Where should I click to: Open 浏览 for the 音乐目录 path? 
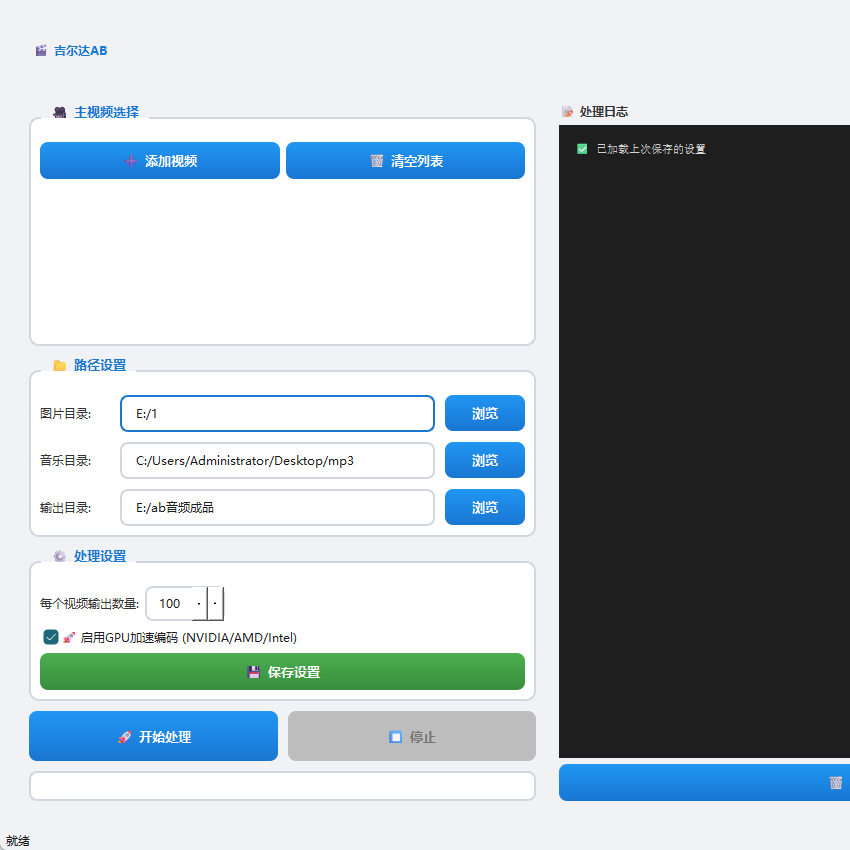(x=484, y=460)
